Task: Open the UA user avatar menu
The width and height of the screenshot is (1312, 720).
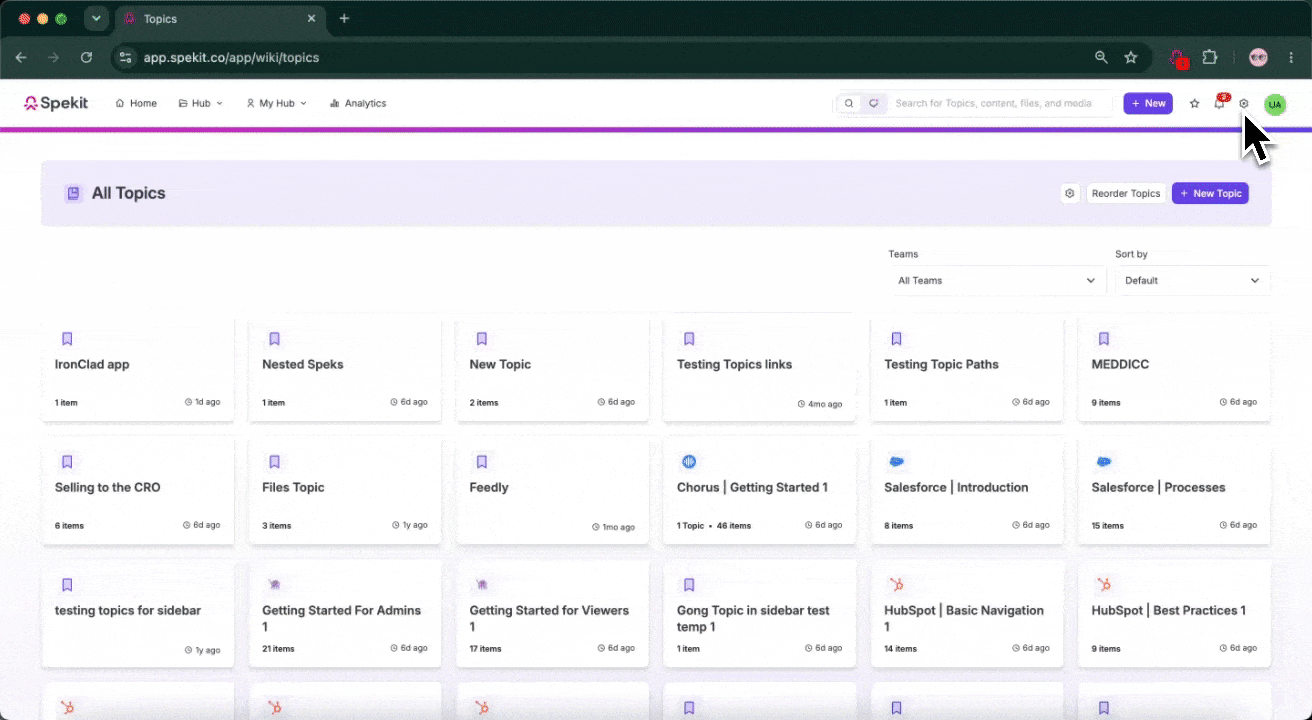Action: click(1275, 104)
